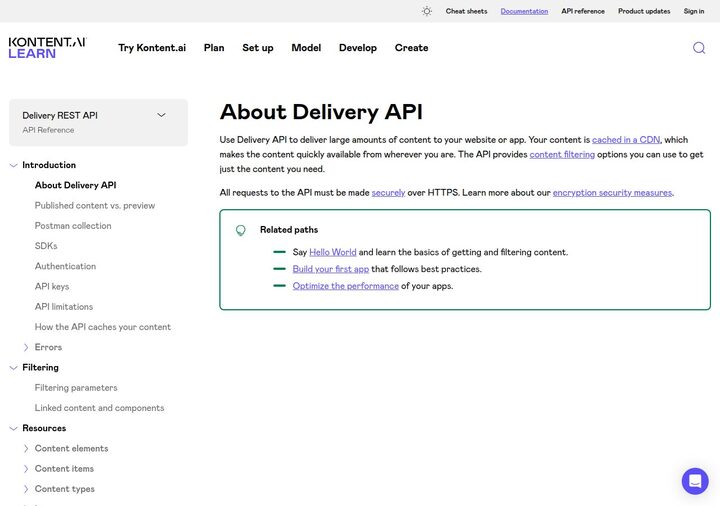Open Published content vs. preview
This screenshot has height=506, width=720.
point(95,206)
